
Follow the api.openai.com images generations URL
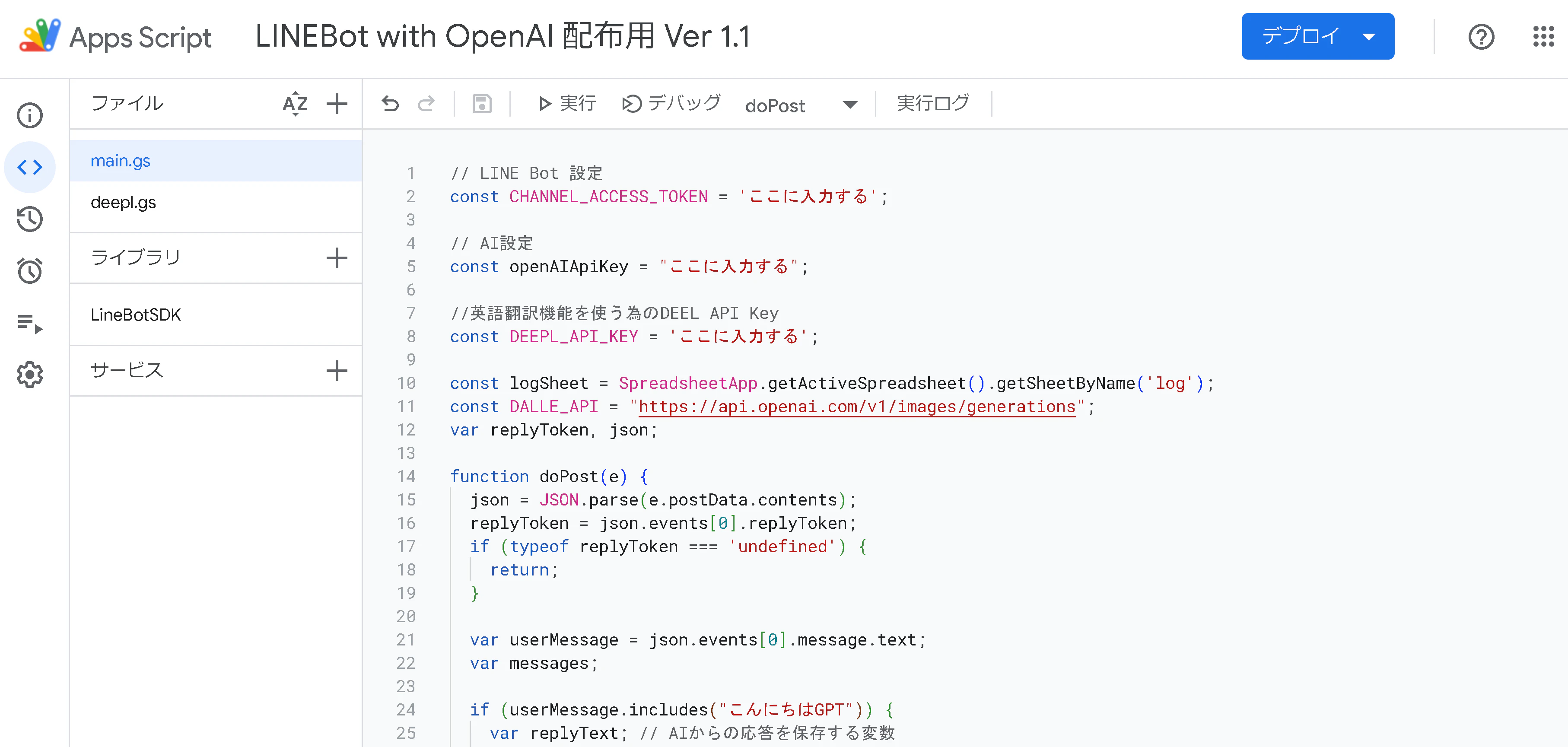pyautogui.click(x=856, y=407)
